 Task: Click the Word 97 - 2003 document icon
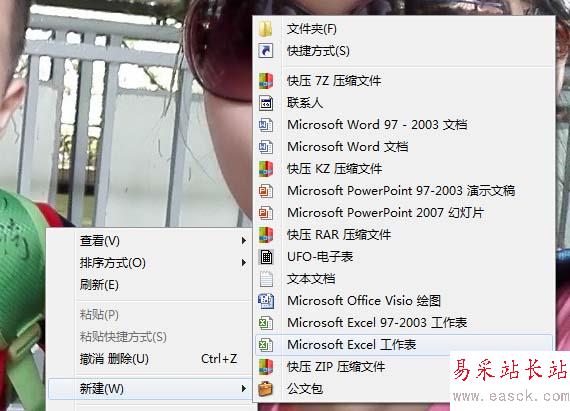266,125
